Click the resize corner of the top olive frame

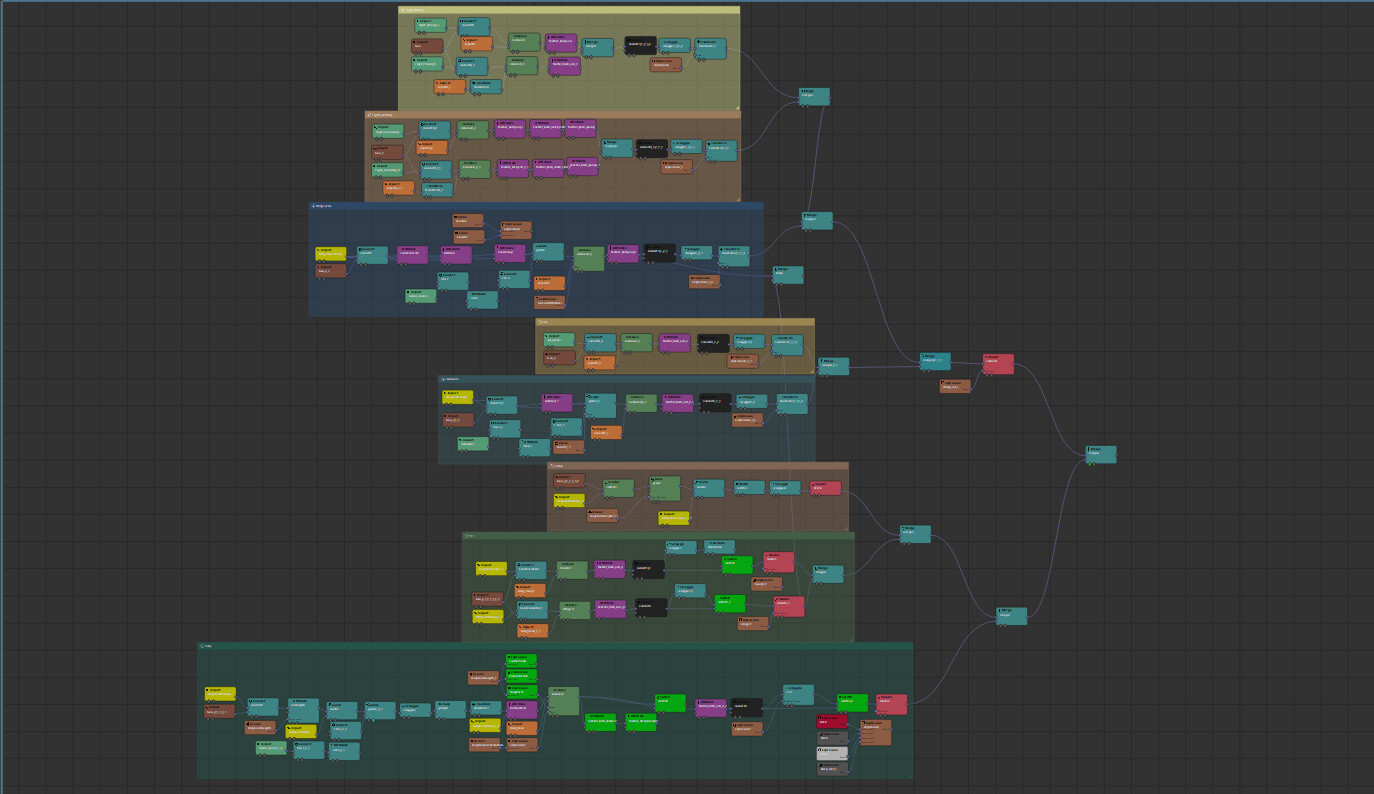coord(736,107)
